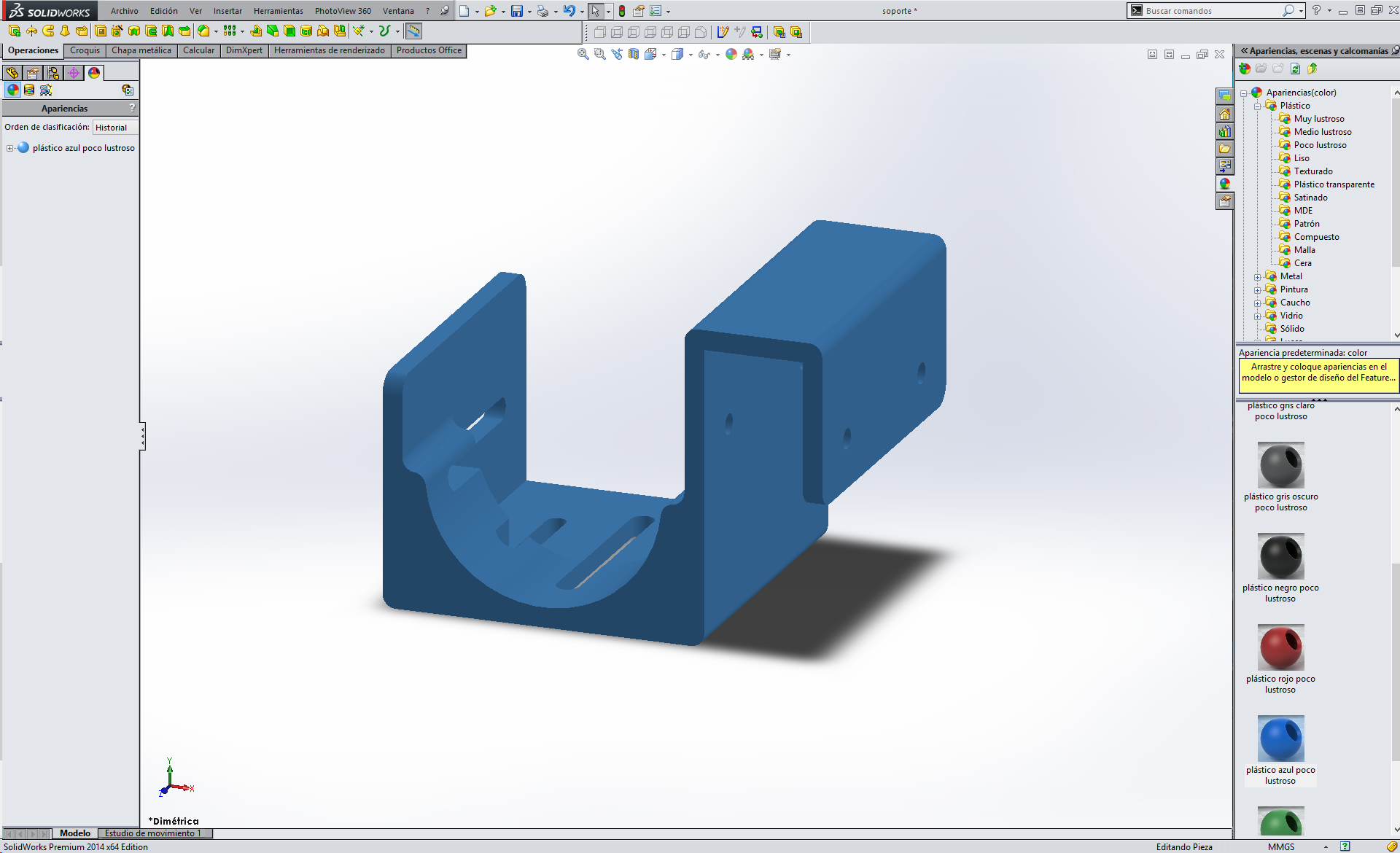Open the Herramientas menu

[x=279, y=11]
